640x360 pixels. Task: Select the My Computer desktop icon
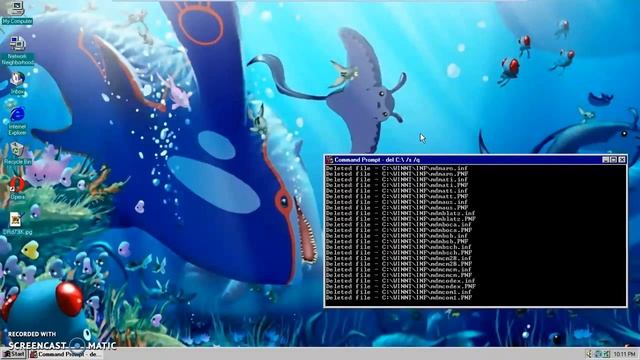coord(17,12)
